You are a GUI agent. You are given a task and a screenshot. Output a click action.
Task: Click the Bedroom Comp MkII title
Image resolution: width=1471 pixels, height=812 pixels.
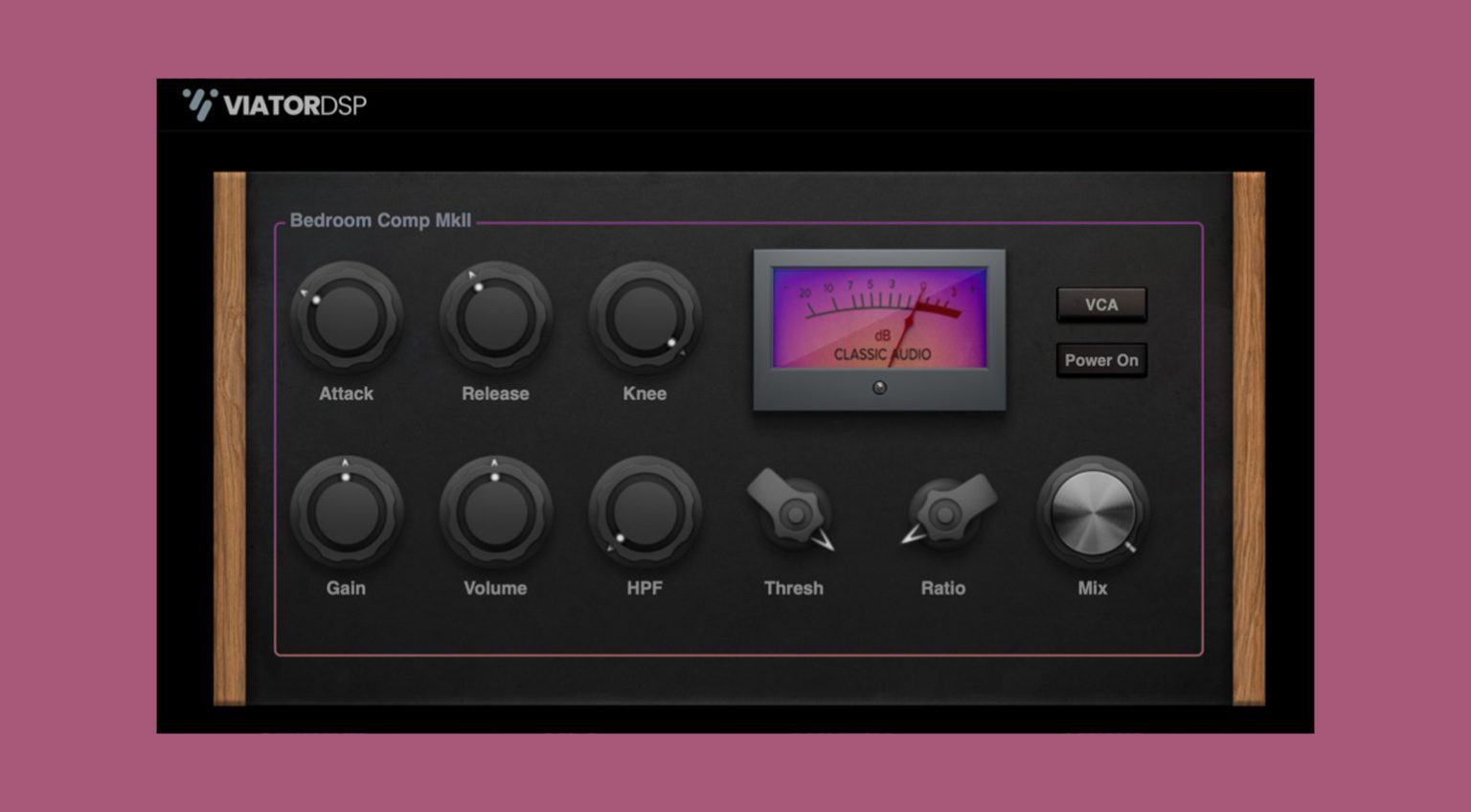pyautogui.click(x=381, y=220)
